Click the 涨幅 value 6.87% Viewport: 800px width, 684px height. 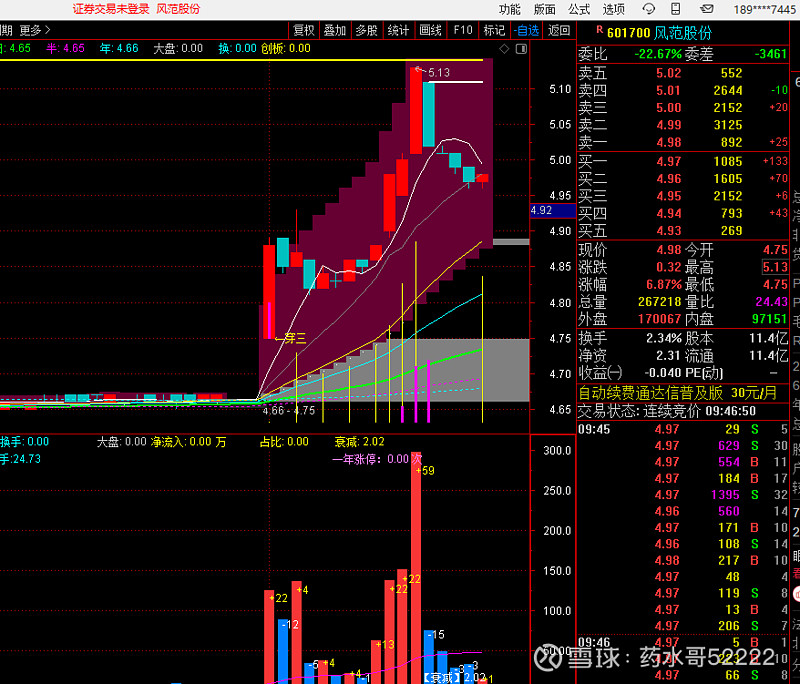point(664,284)
